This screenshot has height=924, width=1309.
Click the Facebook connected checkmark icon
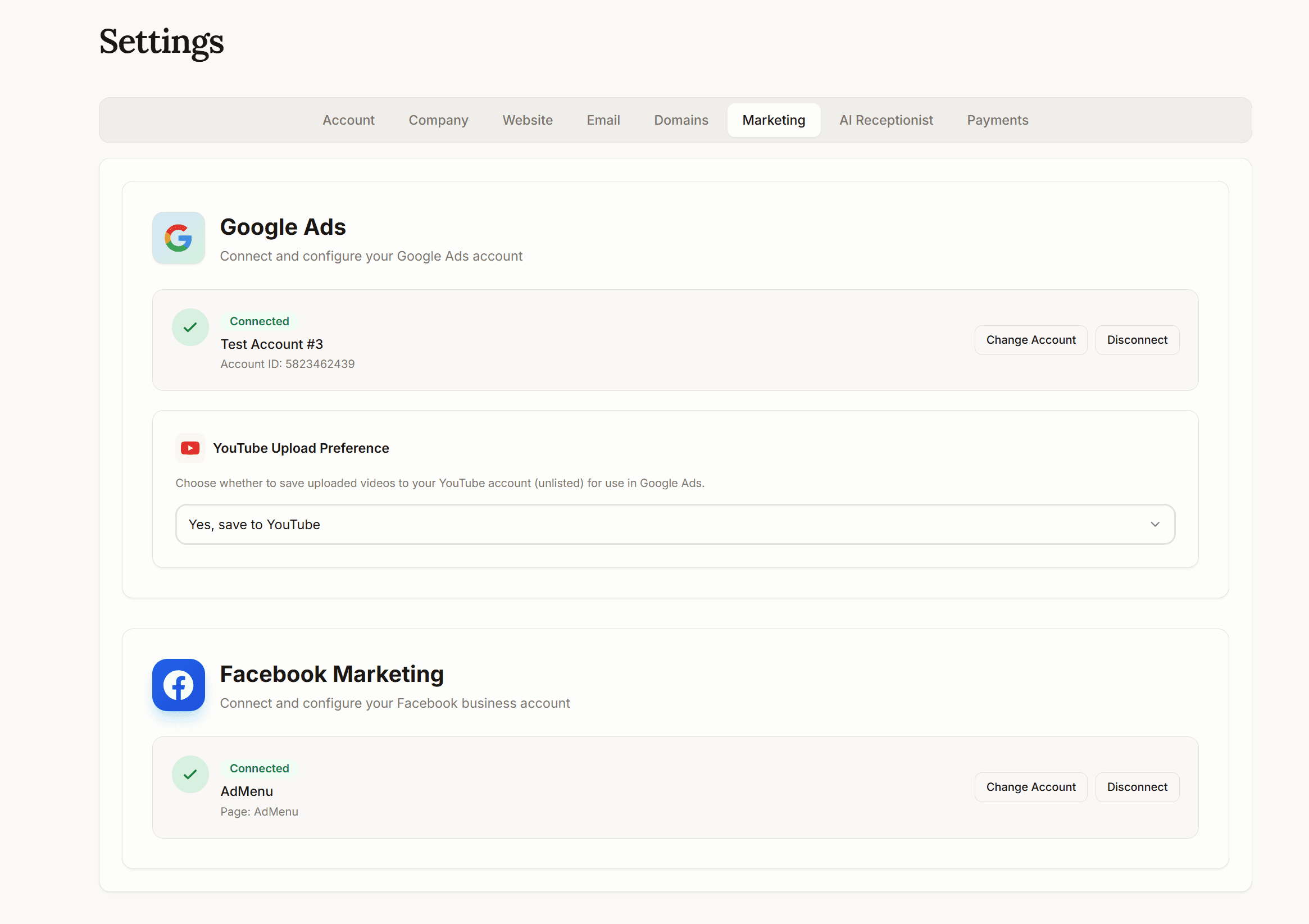point(190,775)
